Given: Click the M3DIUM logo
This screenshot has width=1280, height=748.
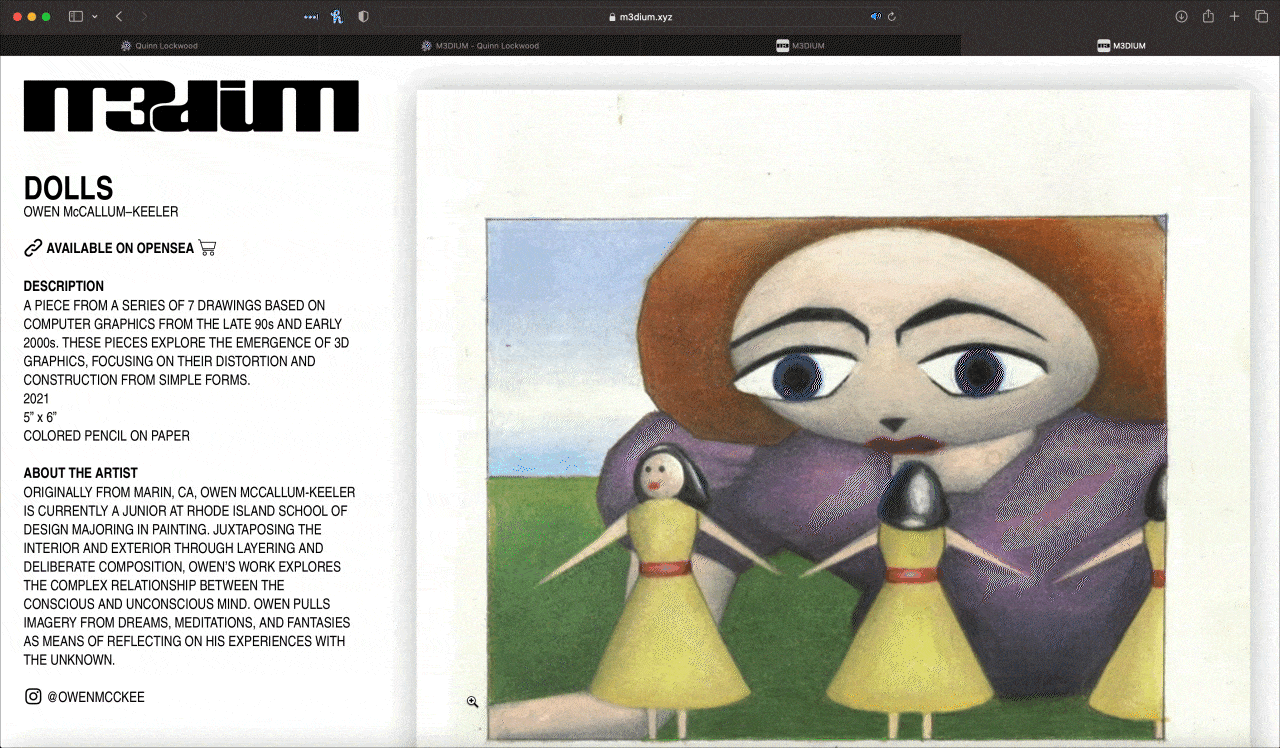Looking at the screenshot, I should pos(191,106).
